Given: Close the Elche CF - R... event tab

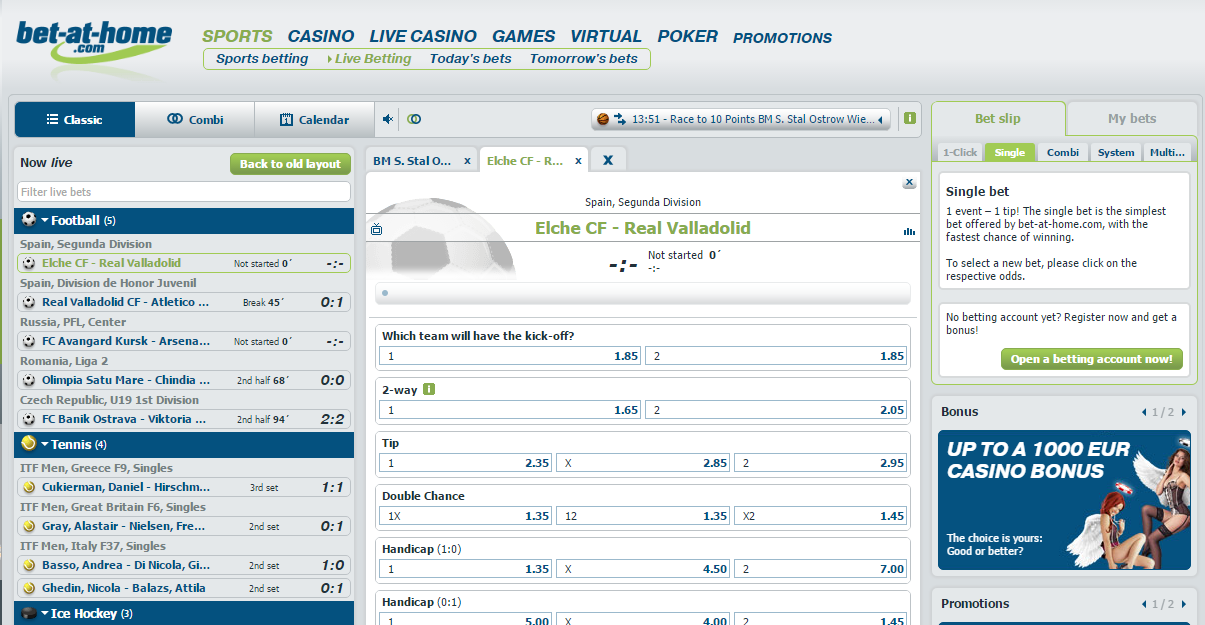Looking at the screenshot, I should tap(578, 161).
